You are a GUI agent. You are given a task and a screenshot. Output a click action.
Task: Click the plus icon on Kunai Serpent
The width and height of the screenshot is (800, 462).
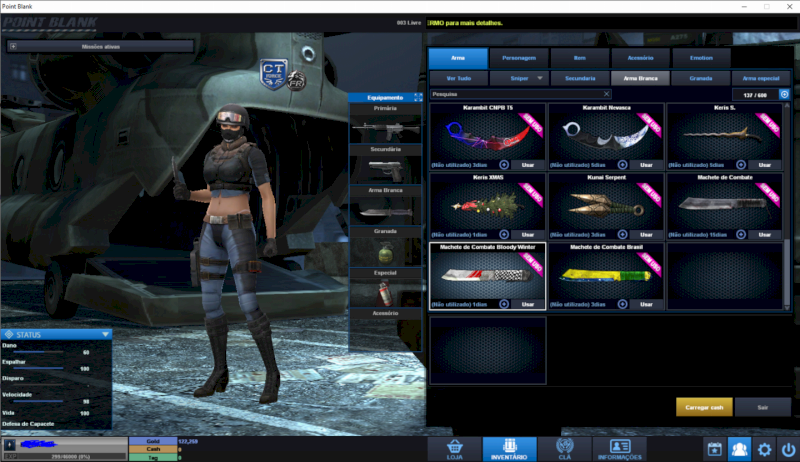(x=622, y=235)
